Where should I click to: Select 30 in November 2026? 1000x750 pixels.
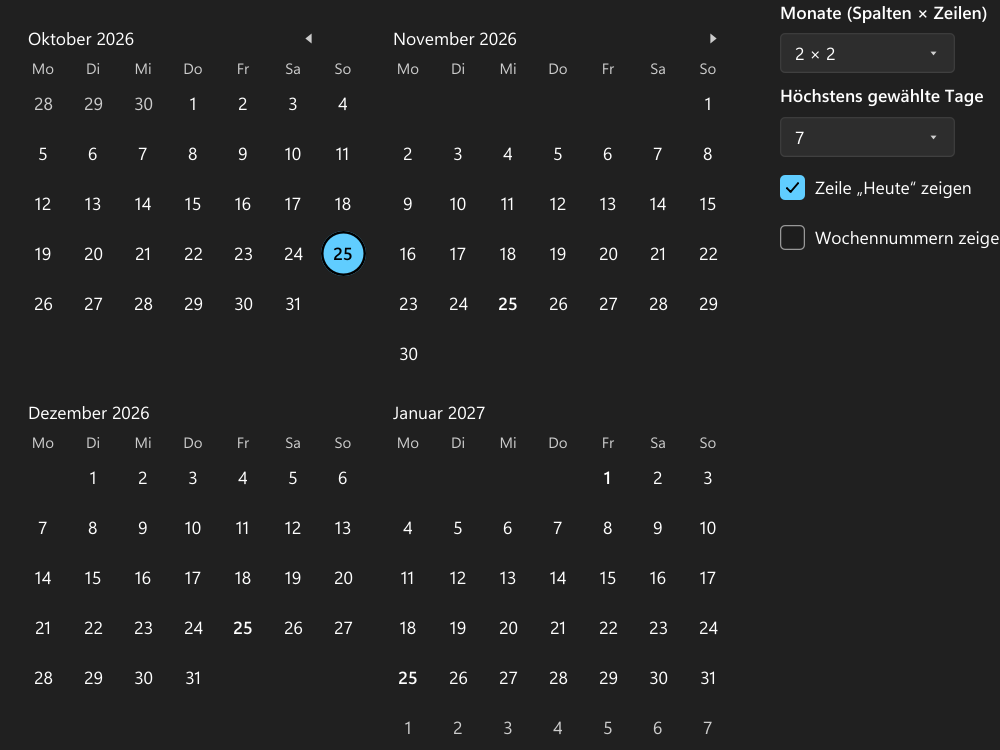(408, 354)
